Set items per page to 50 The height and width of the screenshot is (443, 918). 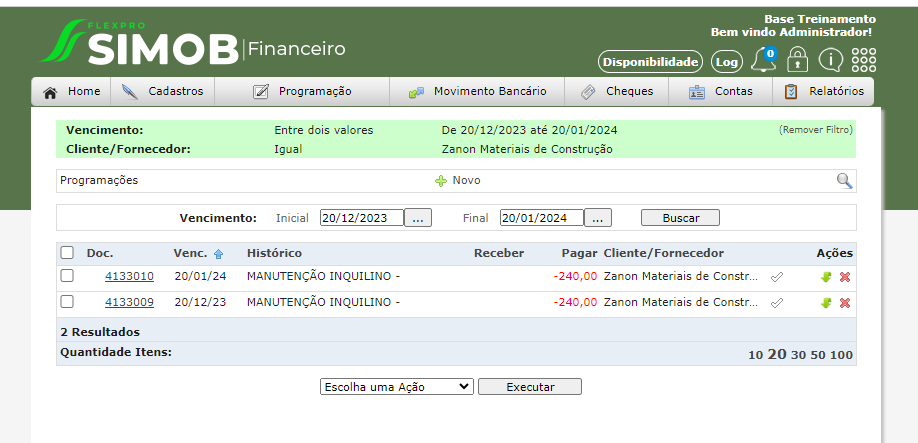[x=818, y=355]
